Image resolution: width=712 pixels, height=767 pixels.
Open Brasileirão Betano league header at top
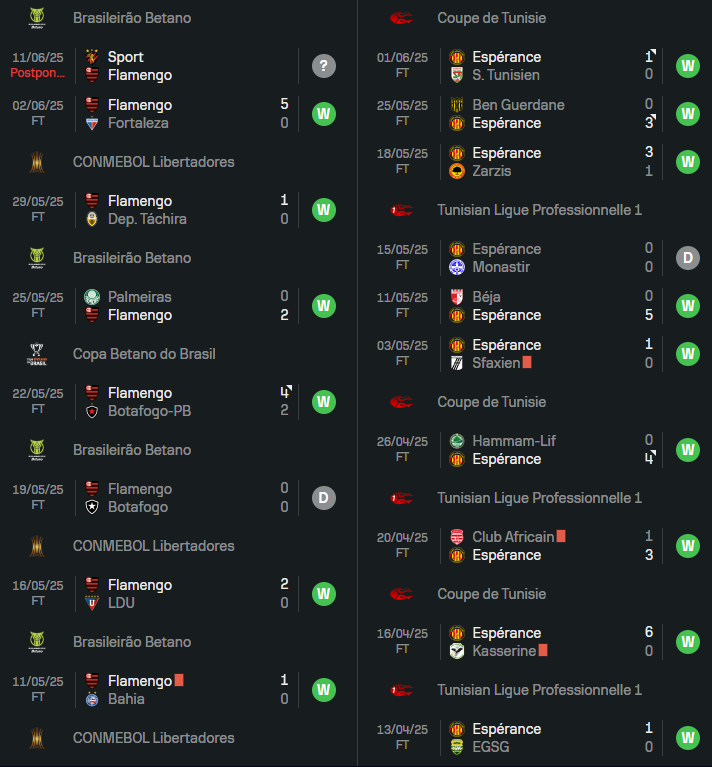tap(132, 18)
